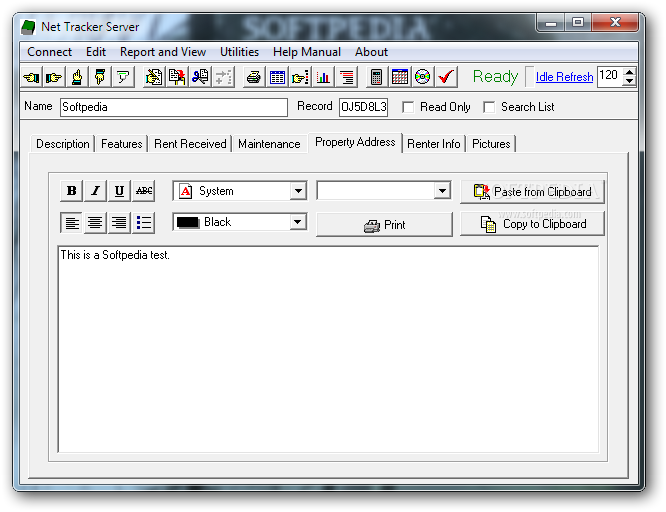Open the empty font size dropdown
Screen dimensions: 666x512
coord(442,191)
